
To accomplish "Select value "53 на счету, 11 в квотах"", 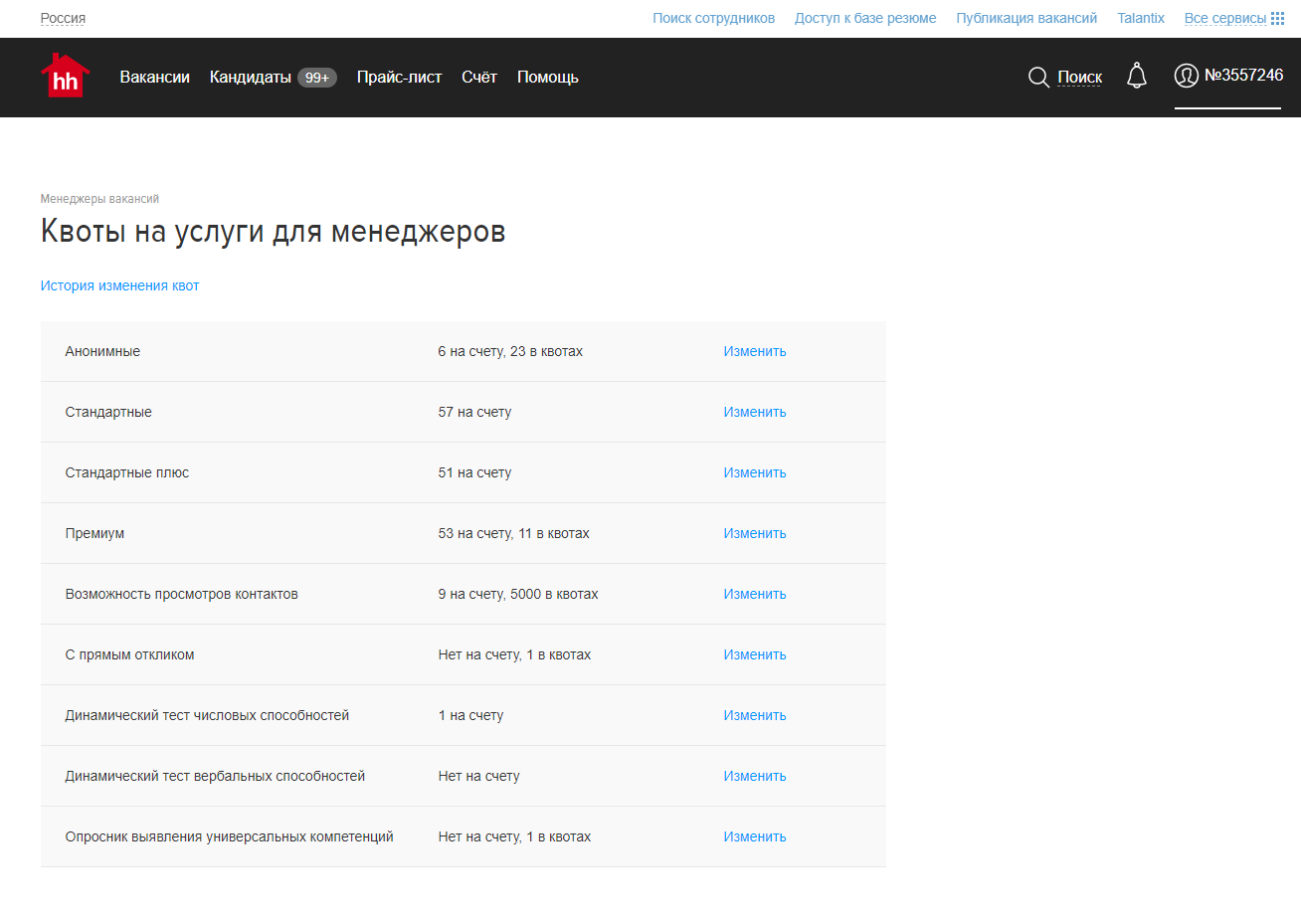I will click(513, 533).
